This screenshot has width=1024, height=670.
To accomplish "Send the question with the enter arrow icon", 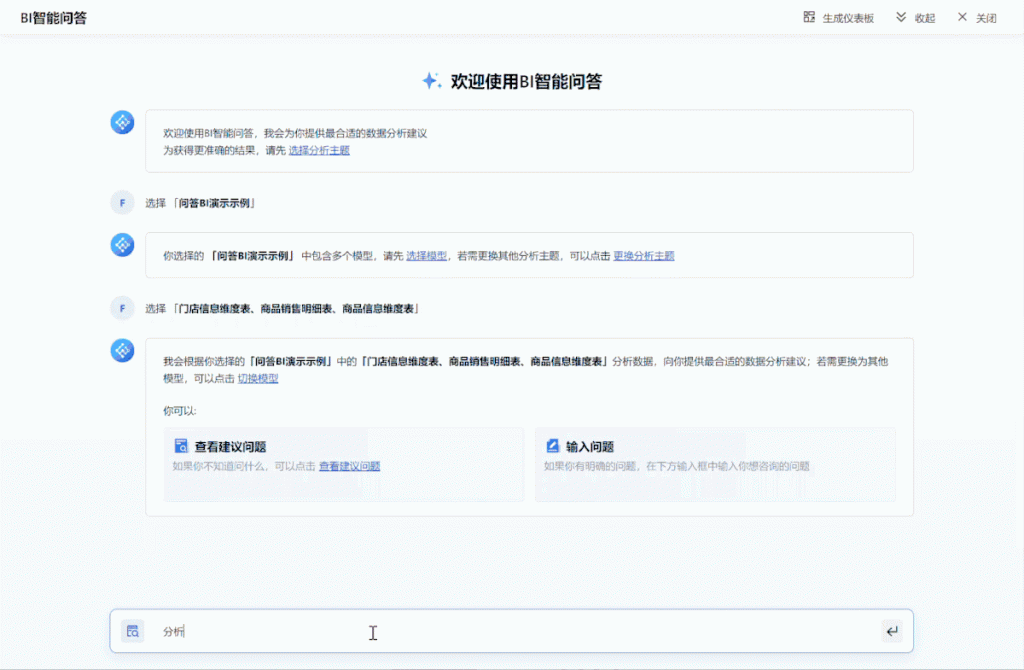I will 892,631.
